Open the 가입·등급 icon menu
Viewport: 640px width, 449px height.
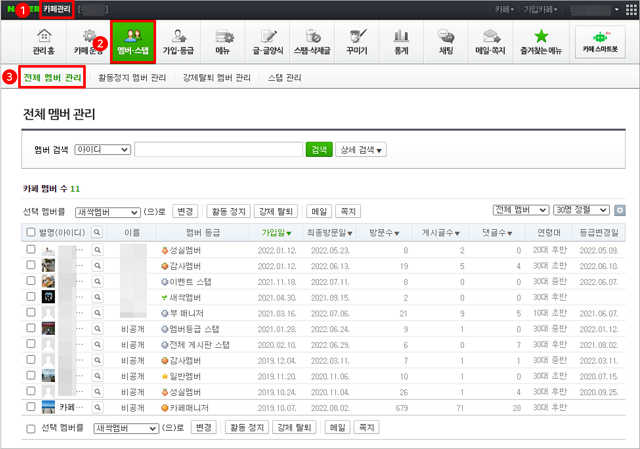(x=178, y=36)
